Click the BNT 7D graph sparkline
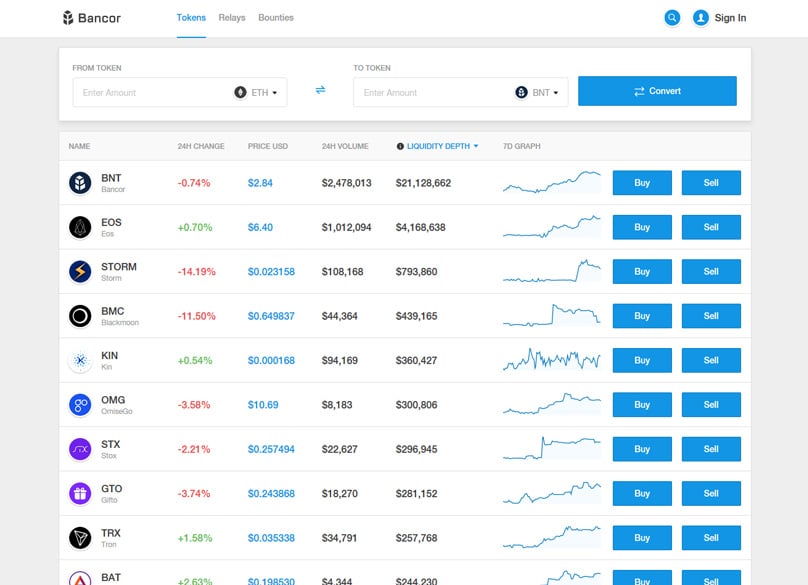Viewport: 808px width, 585px height. (x=552, y=182)
